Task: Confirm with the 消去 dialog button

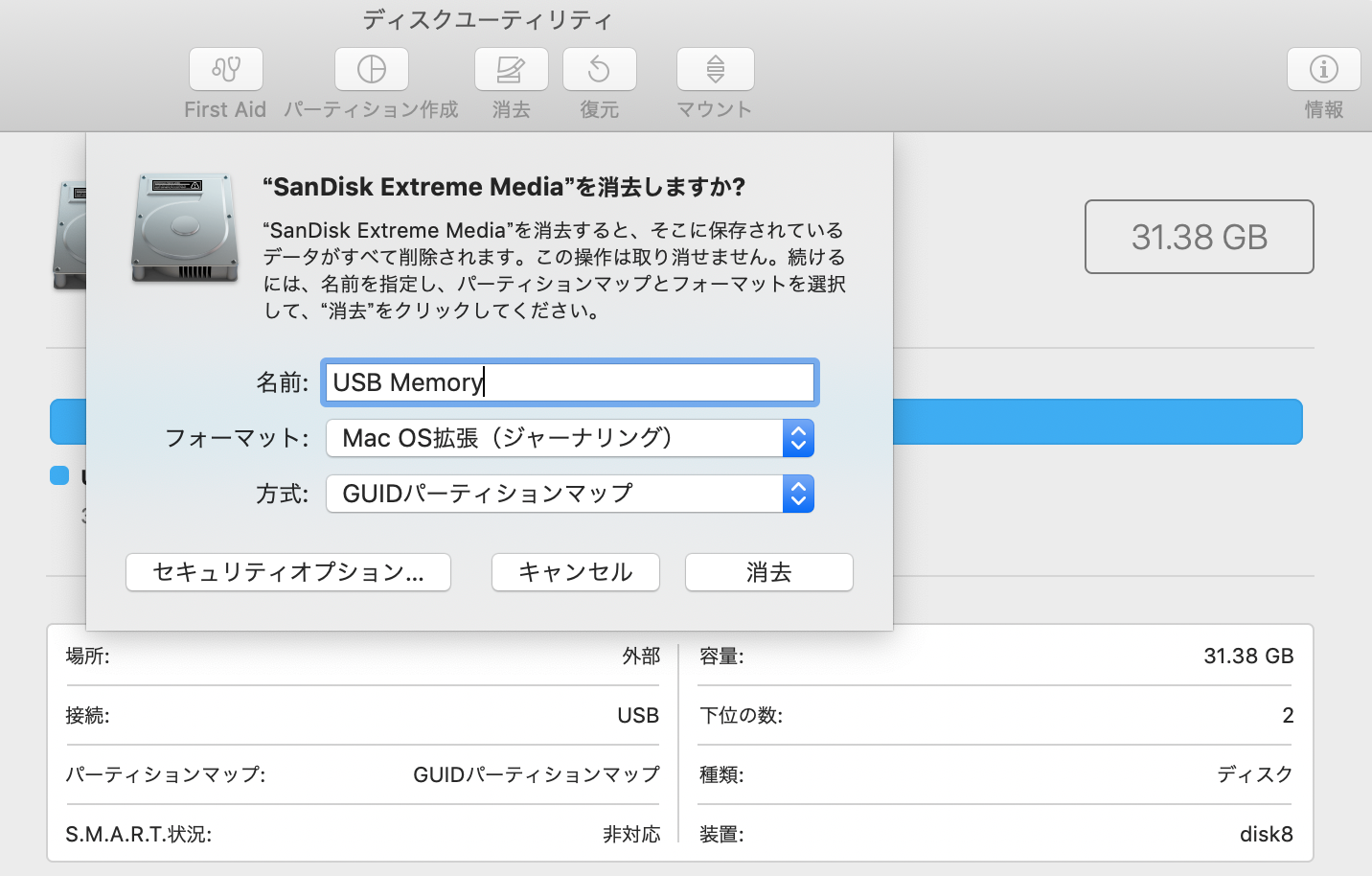Action: coord(769,572)
